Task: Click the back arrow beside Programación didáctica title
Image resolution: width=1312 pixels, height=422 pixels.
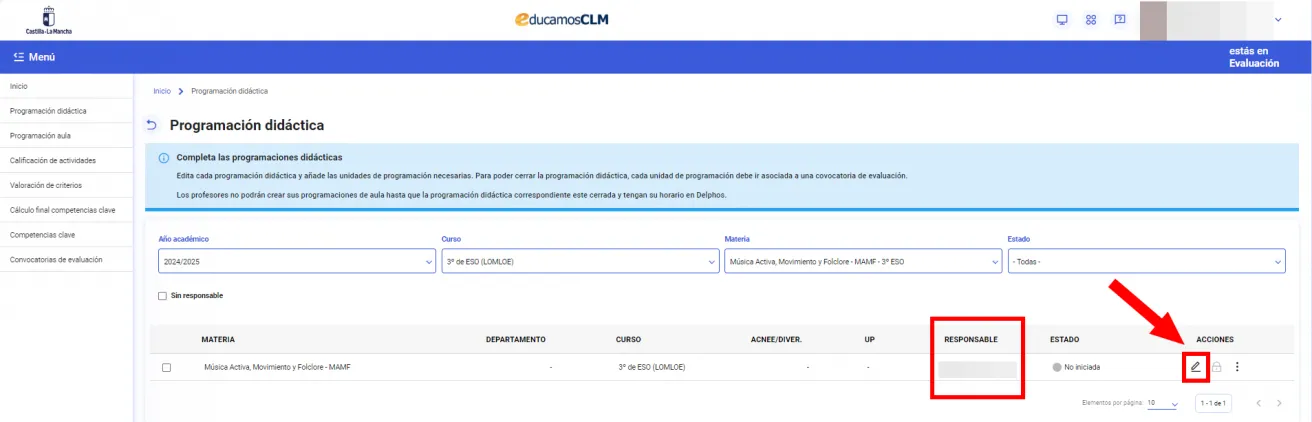Action: 152,126
